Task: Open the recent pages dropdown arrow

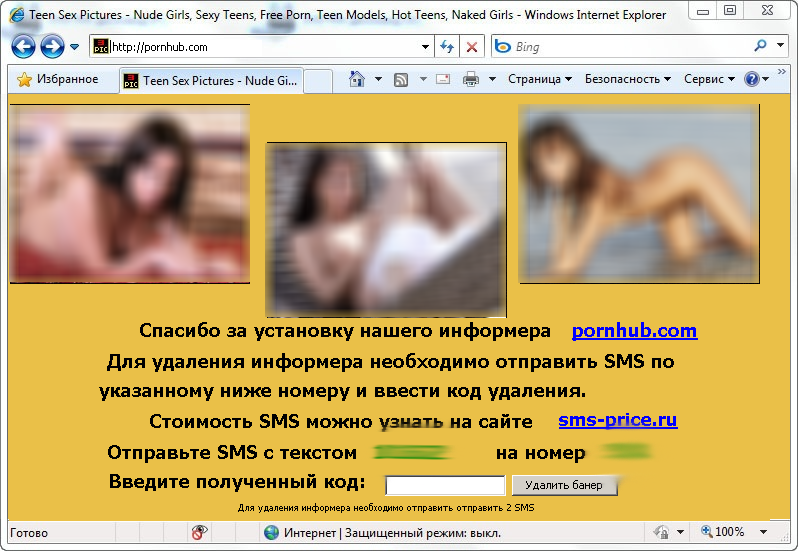Action: click(x=74, y=47)
